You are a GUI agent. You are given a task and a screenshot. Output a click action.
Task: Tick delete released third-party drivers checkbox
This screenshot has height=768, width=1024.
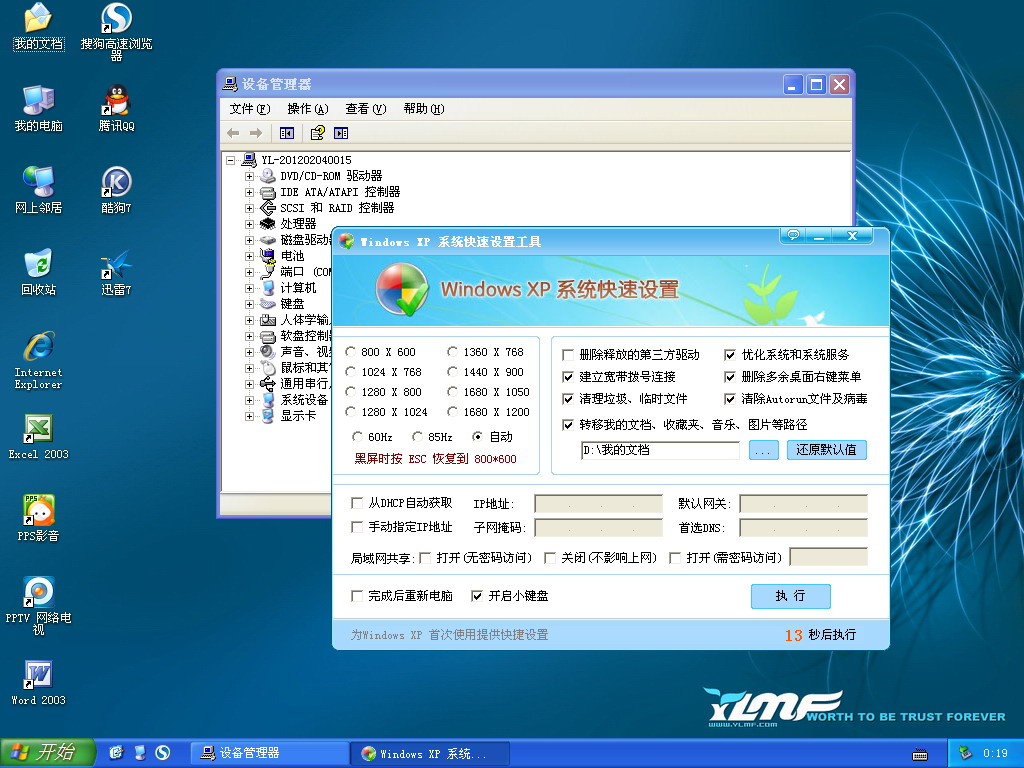point(568,355)
